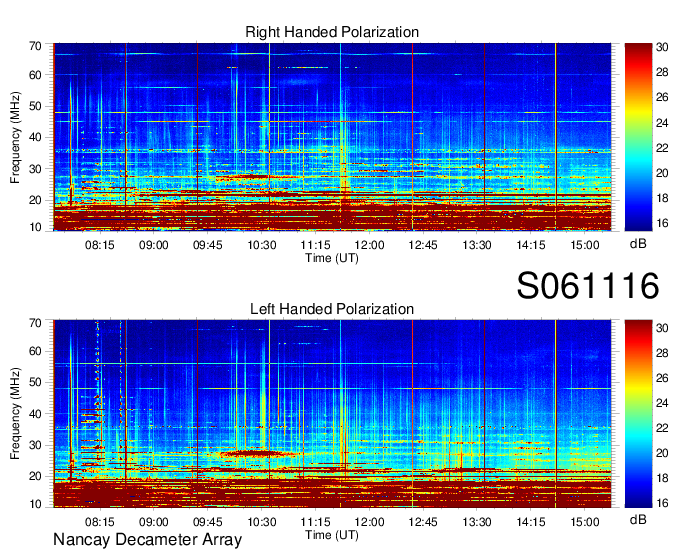
Task: Click the Left Handed Polarization title
Action: 332,309
